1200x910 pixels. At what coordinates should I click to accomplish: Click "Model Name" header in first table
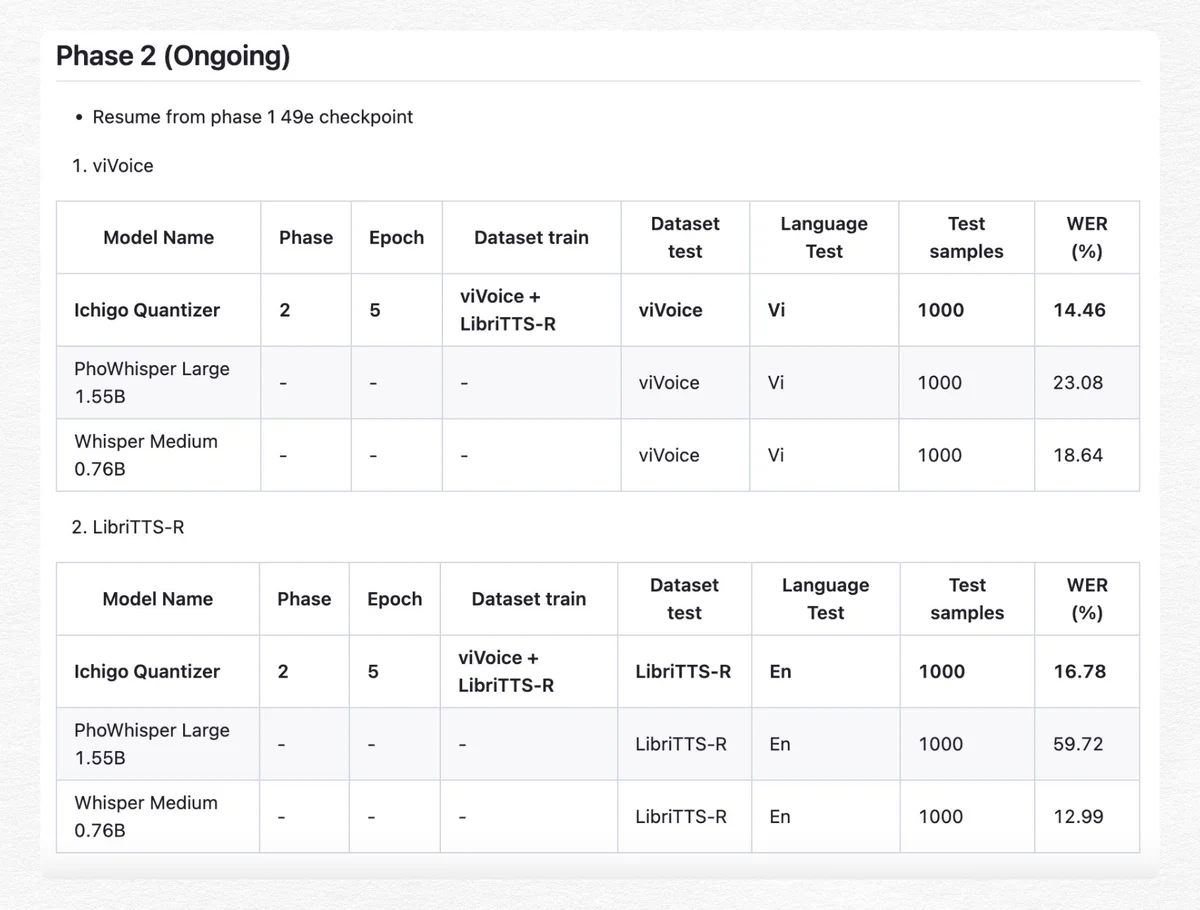(158, 237)
